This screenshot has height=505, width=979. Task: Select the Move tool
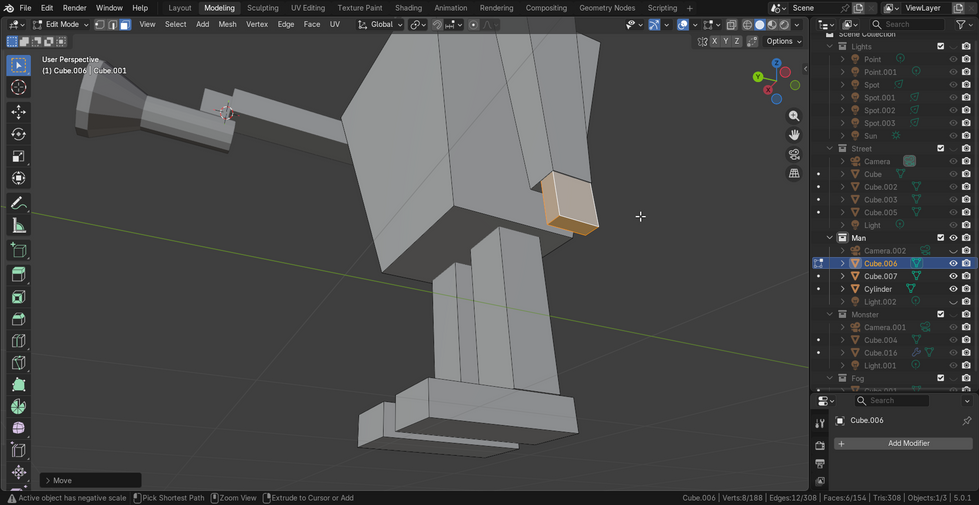click(x=19, y=112)
